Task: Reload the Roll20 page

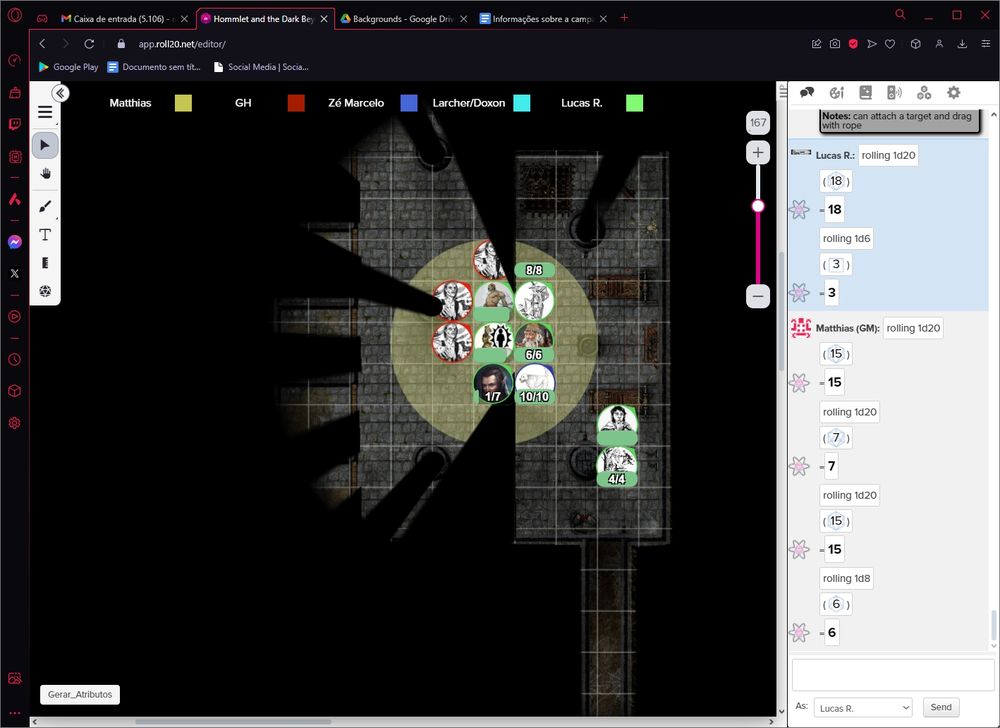Action: coord(89,43)
